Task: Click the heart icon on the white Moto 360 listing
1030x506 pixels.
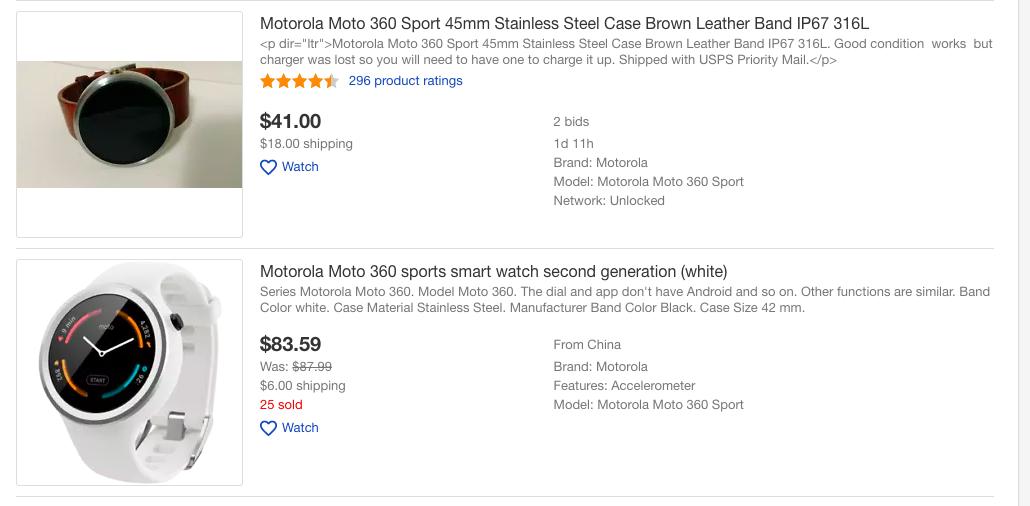Action: pyautogui.click(x=268, y=428)
